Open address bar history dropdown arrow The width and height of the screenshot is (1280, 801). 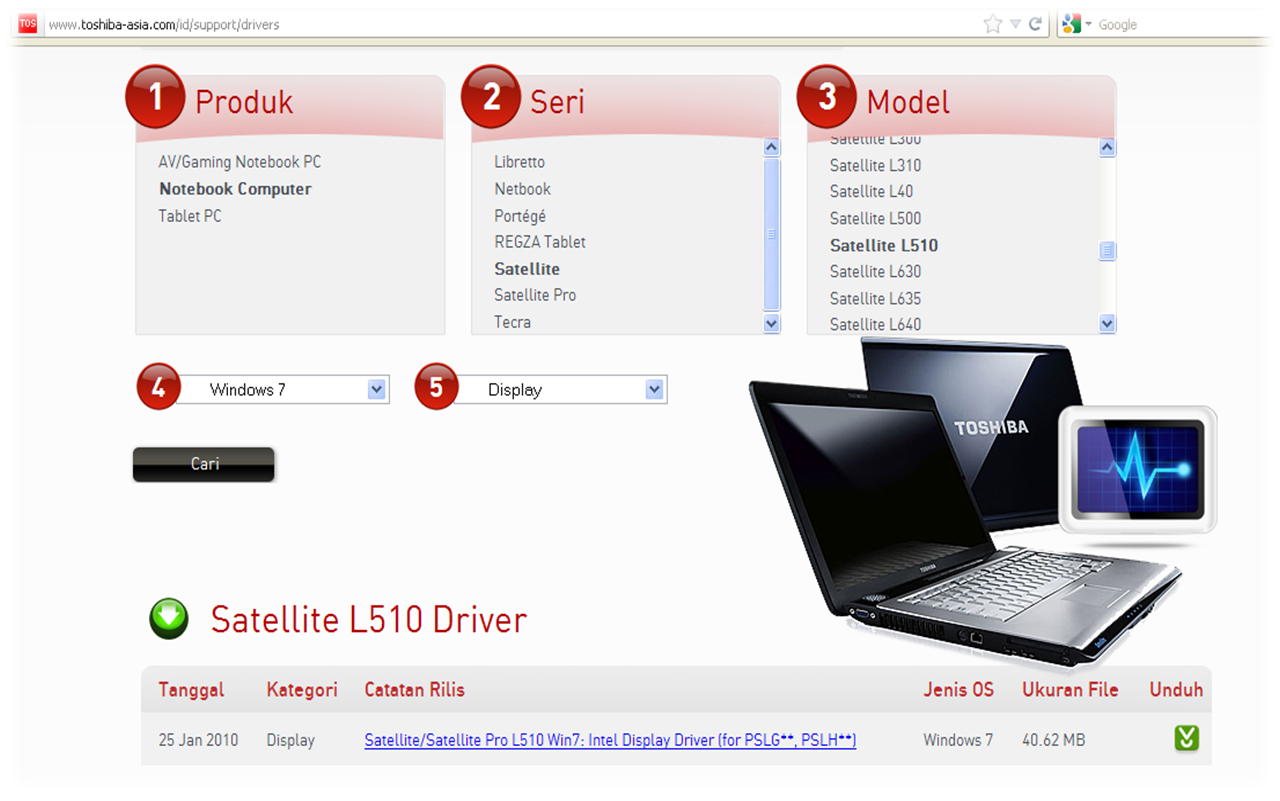tap(1015, 24)
